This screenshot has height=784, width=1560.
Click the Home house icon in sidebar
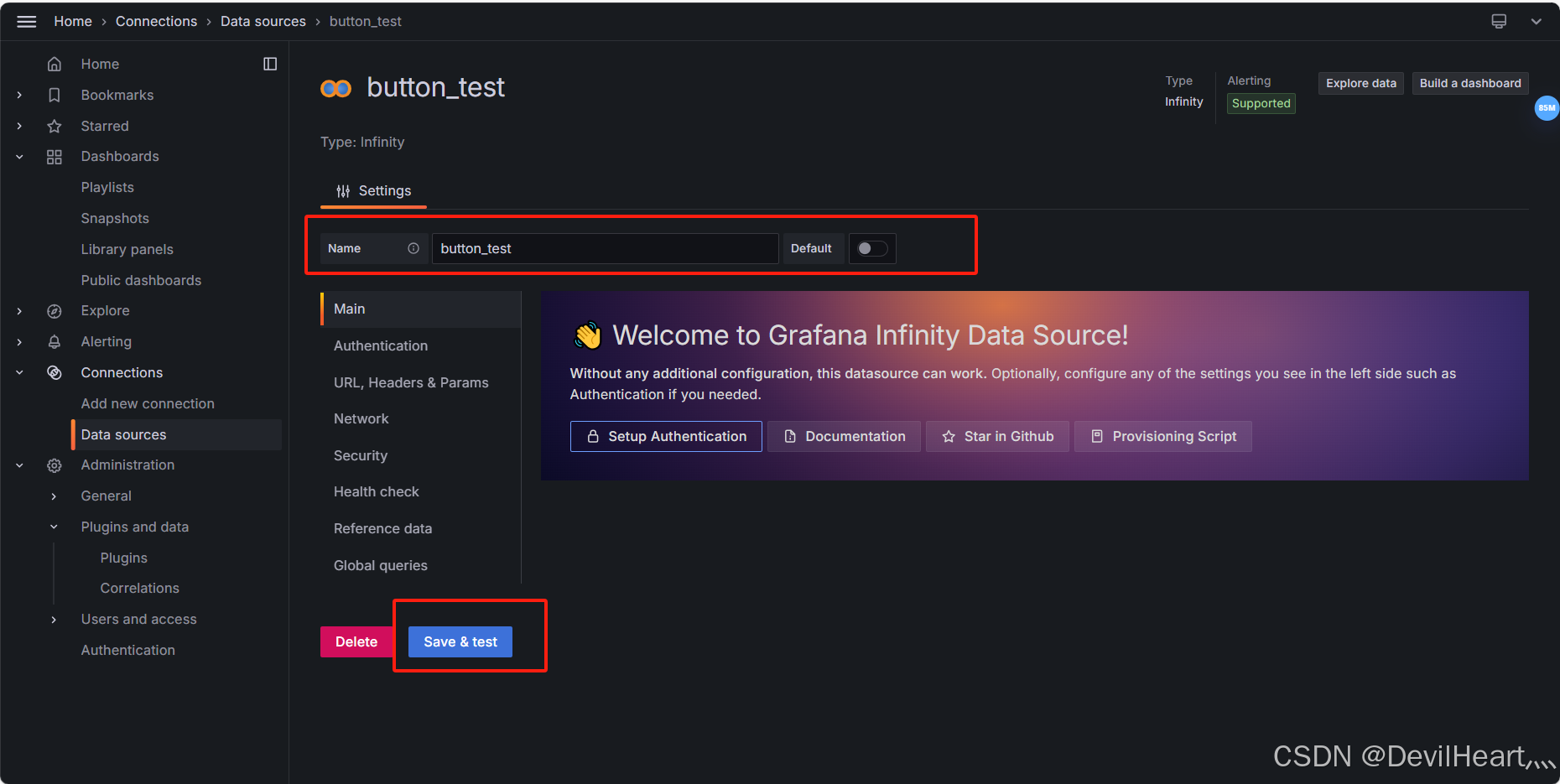(55, 64)
